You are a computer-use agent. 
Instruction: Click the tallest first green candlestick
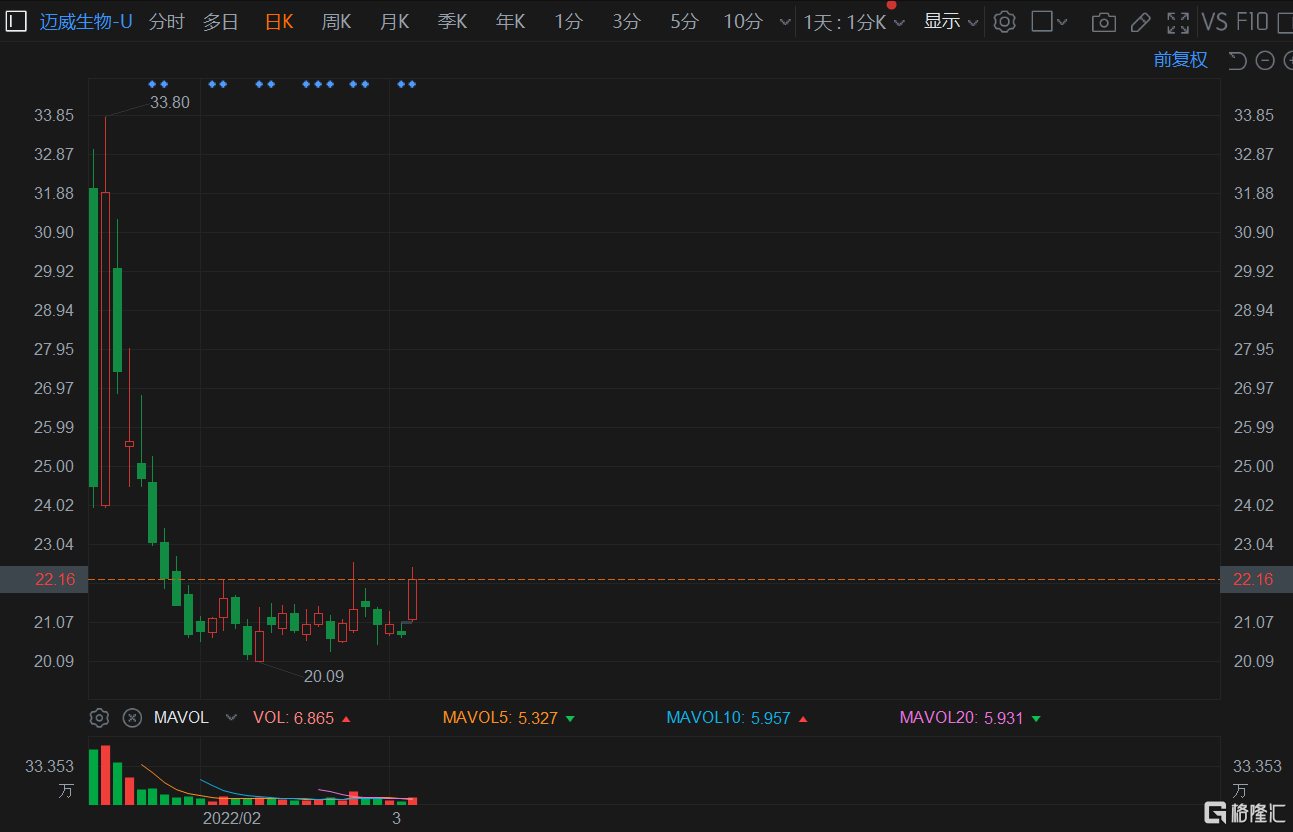(x=94, y=337)
